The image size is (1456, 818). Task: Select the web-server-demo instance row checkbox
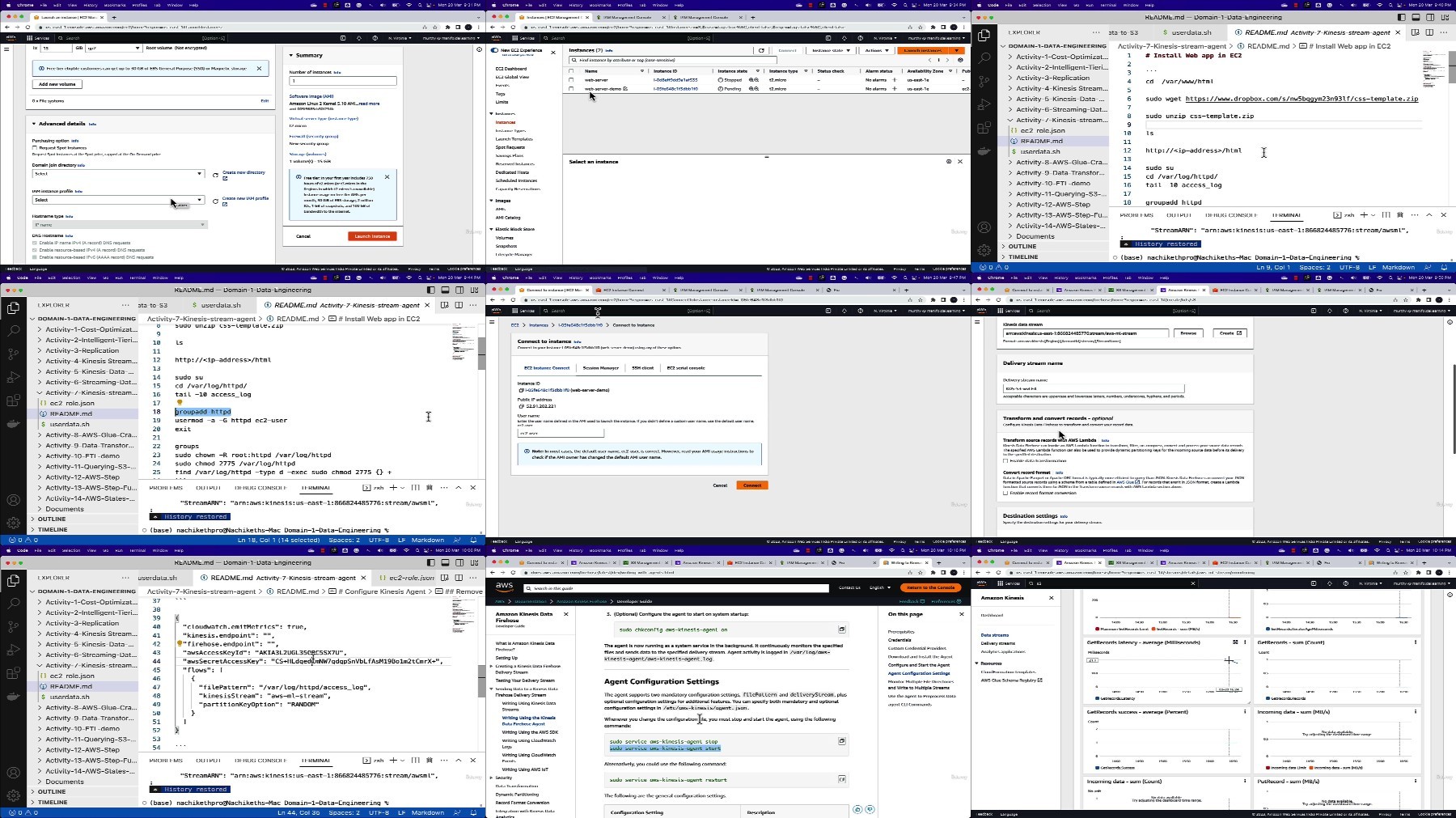571,89
